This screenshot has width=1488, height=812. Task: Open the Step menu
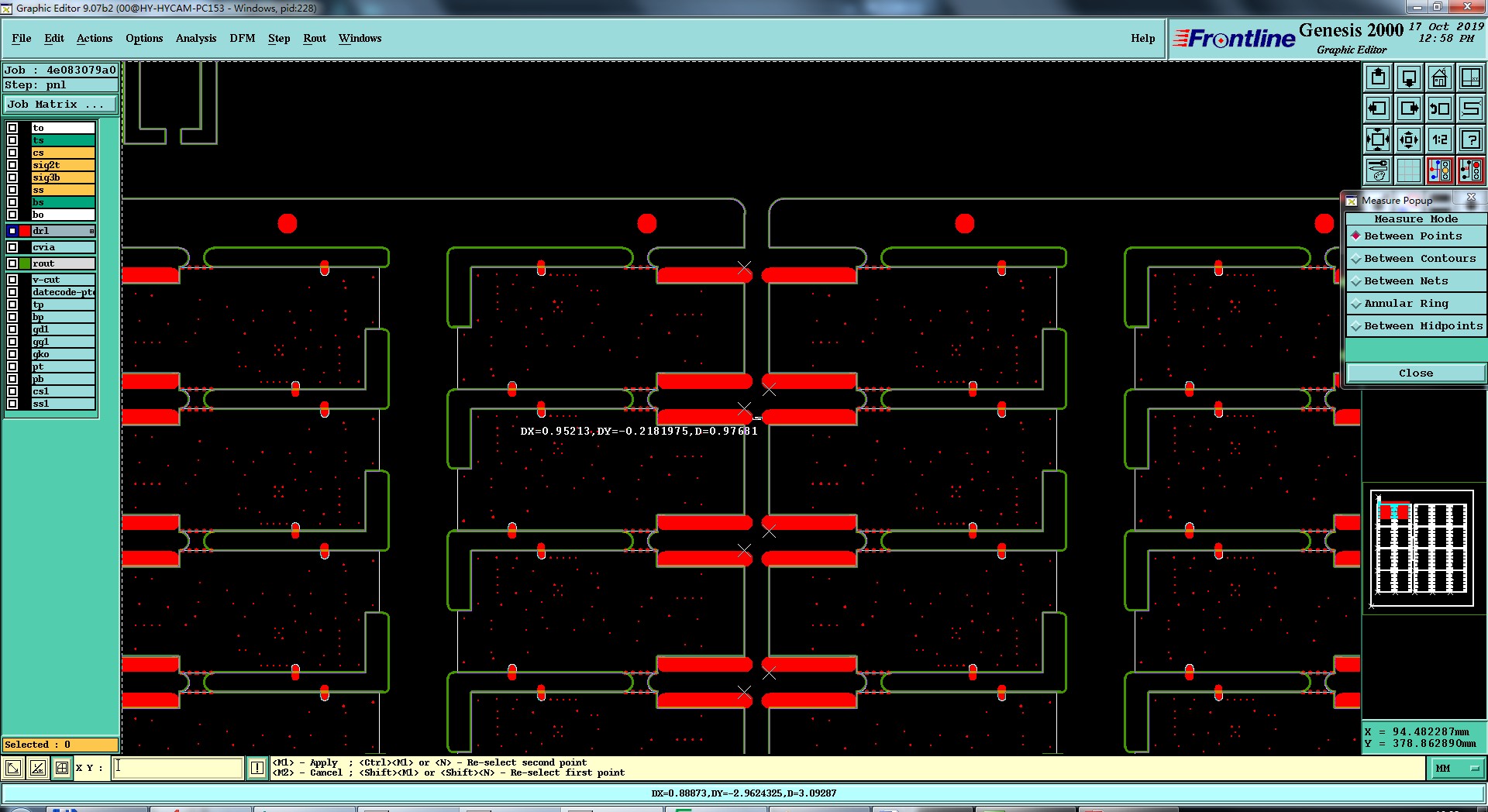click(x=279, y=38)
